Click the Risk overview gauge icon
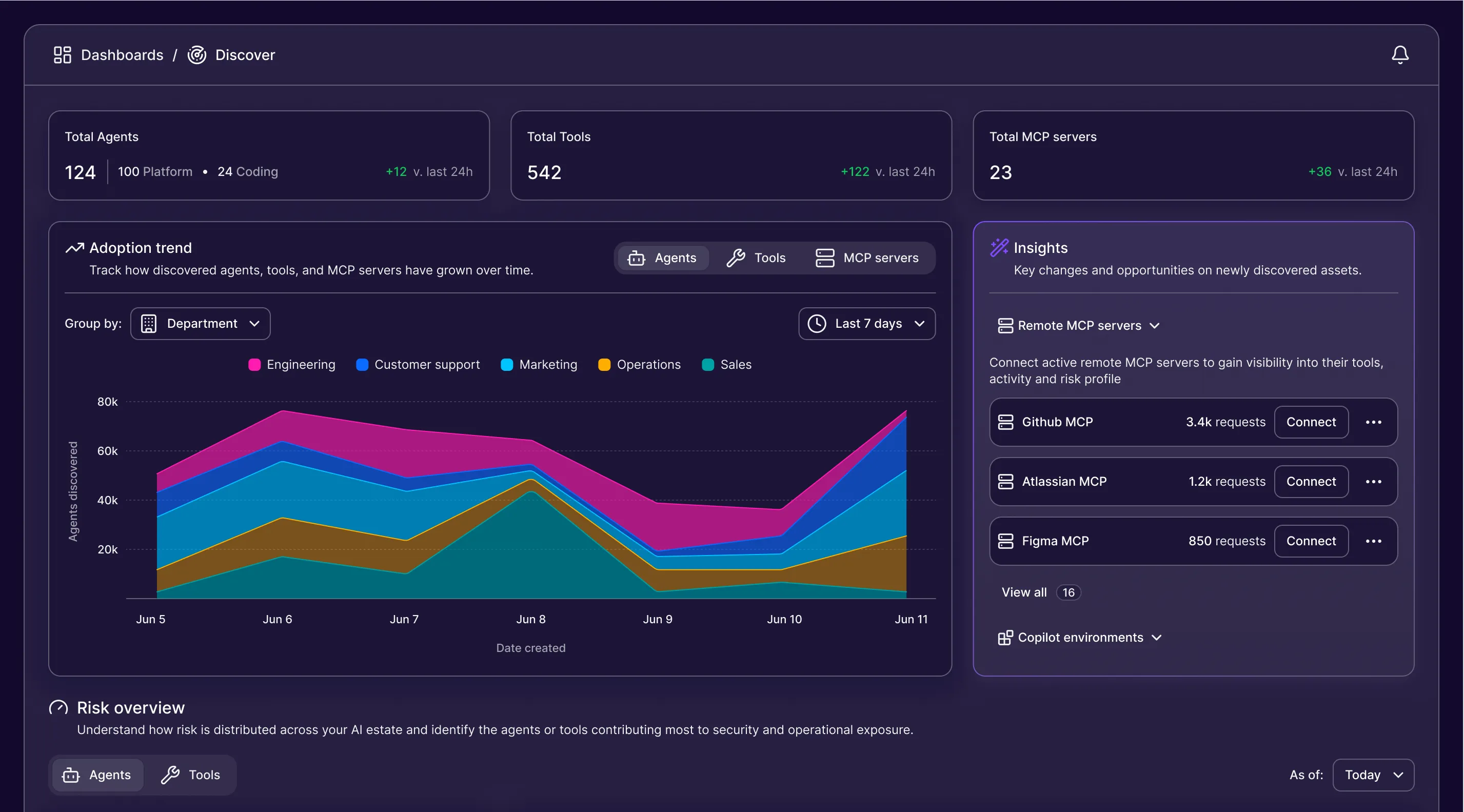 click(x=58, y=707)
